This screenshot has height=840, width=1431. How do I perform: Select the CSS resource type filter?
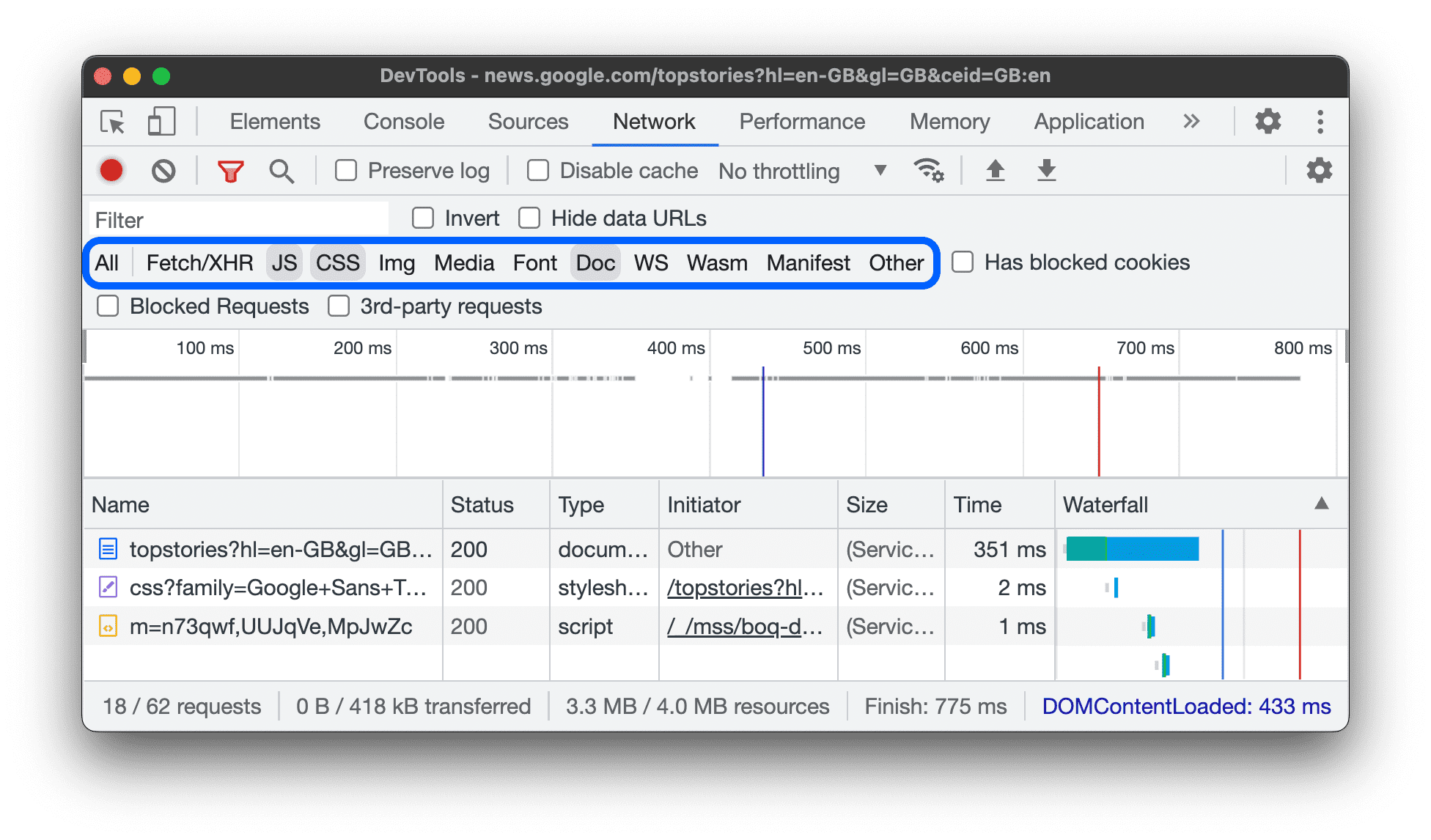coord(337,263)
